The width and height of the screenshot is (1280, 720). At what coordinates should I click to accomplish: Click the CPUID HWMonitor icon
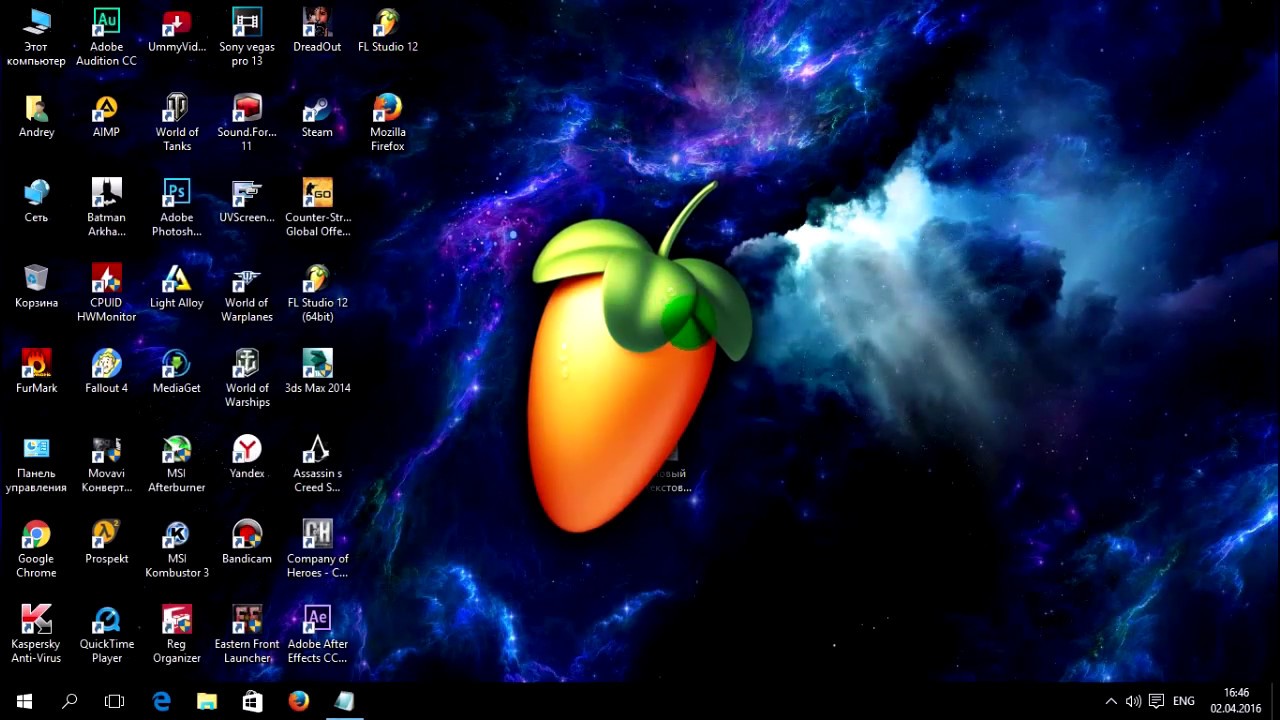pos(106,292)
